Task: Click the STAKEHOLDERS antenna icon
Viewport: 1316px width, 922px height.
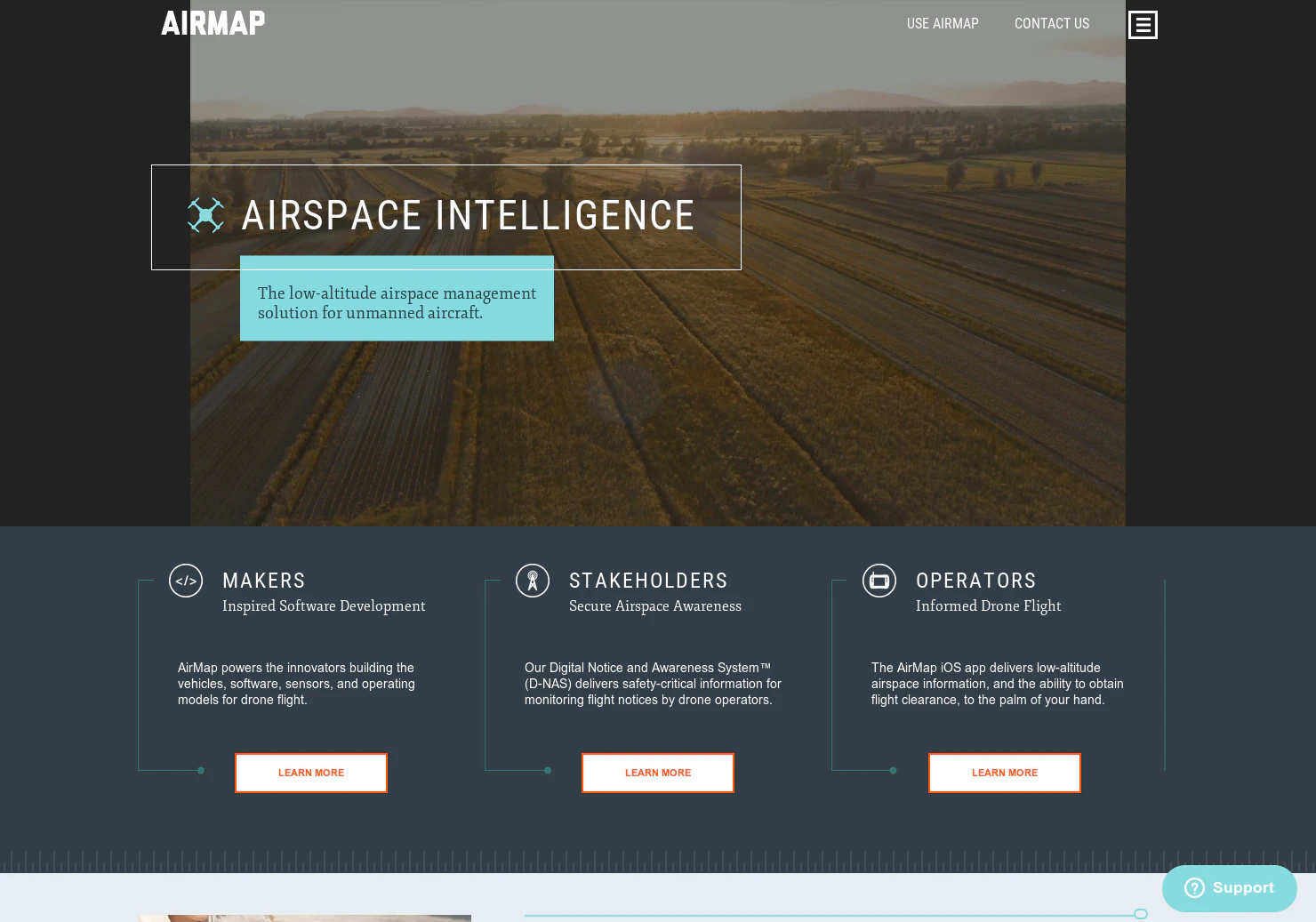Action: (533, 580)
